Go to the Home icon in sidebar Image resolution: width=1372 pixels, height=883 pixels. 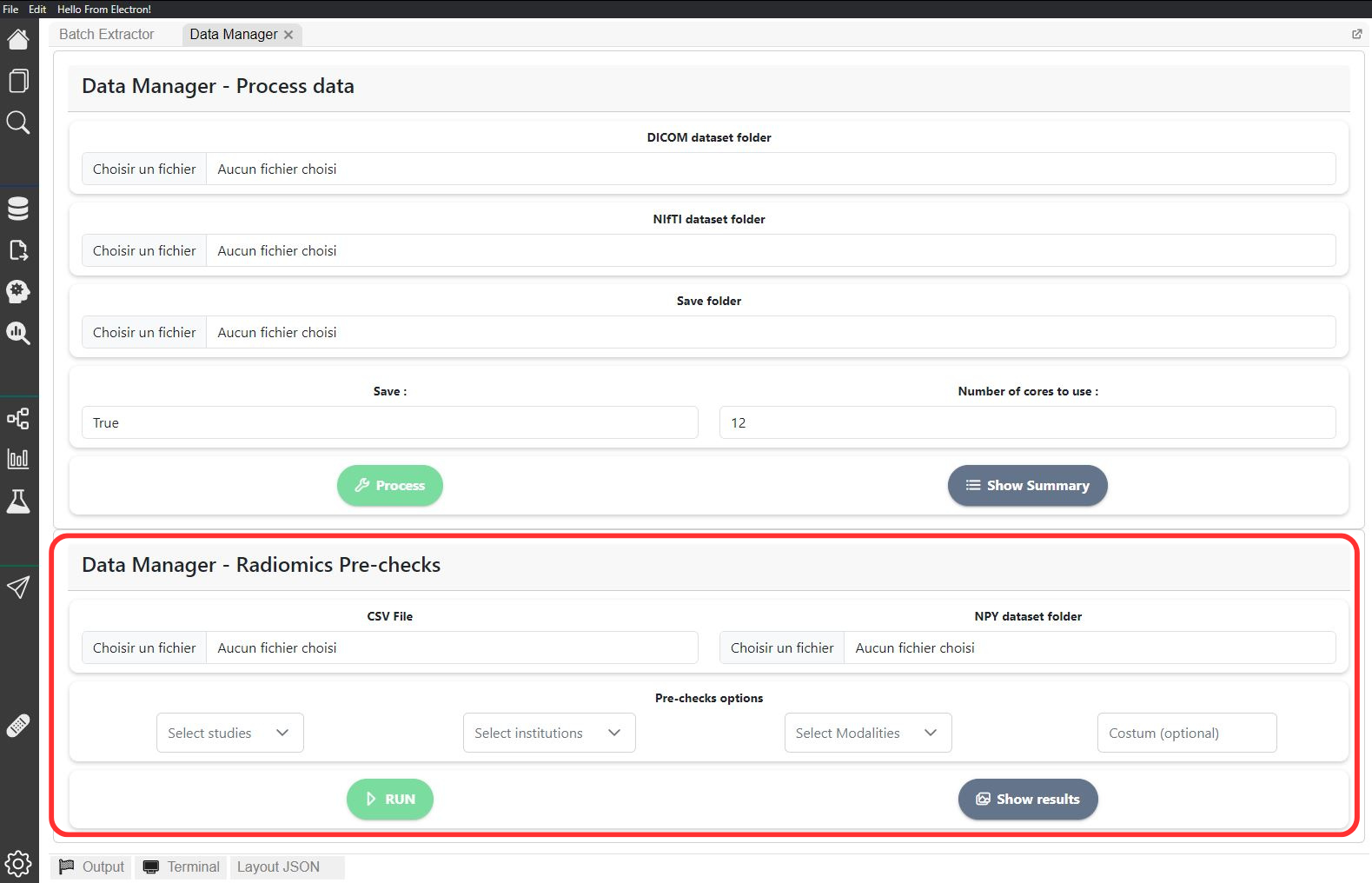(x=18, y=39)
